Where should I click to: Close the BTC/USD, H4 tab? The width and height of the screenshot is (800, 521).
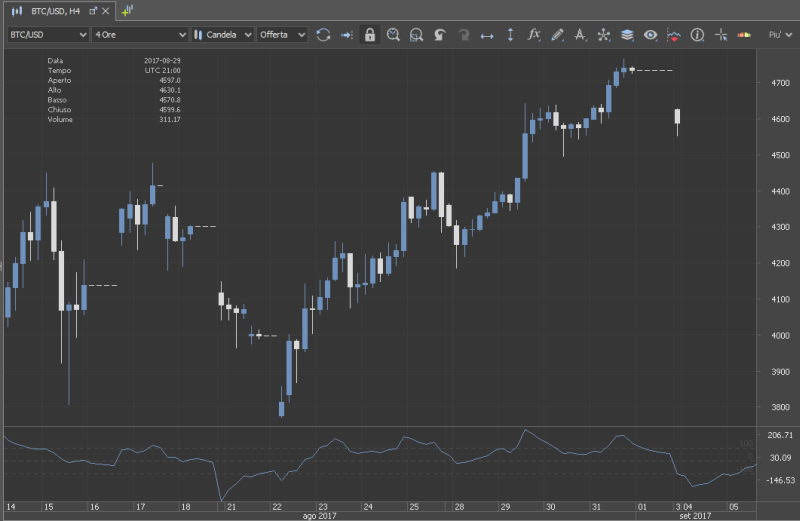tap(108, 10)
